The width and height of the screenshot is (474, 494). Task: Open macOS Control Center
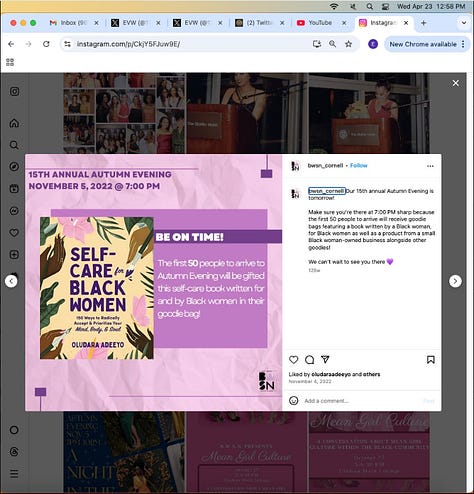pyautogui.click(x=386, y=6)
